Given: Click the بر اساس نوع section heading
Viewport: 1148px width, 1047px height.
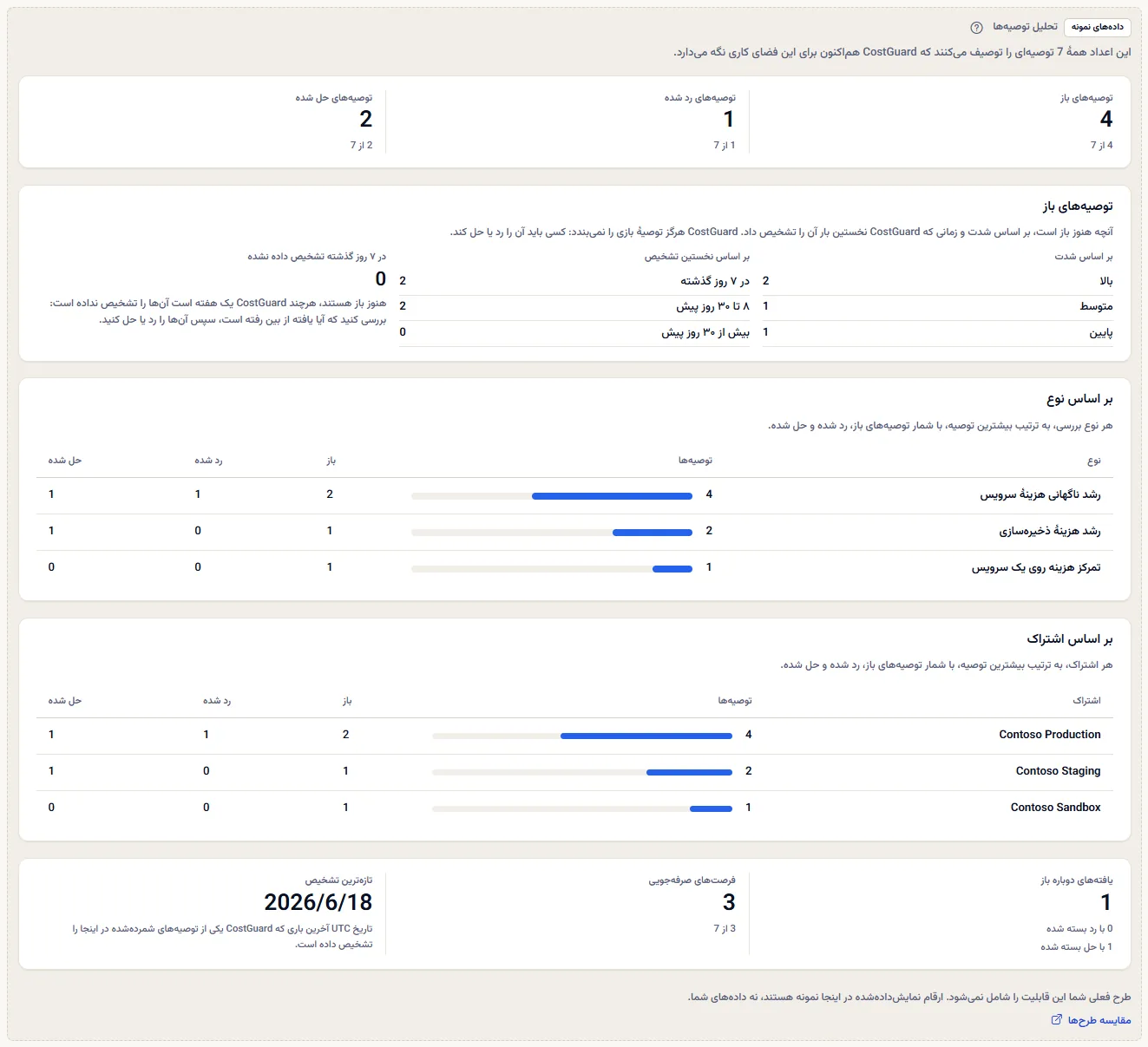Looking at the screenshot, I should [x=1079, y=399].
